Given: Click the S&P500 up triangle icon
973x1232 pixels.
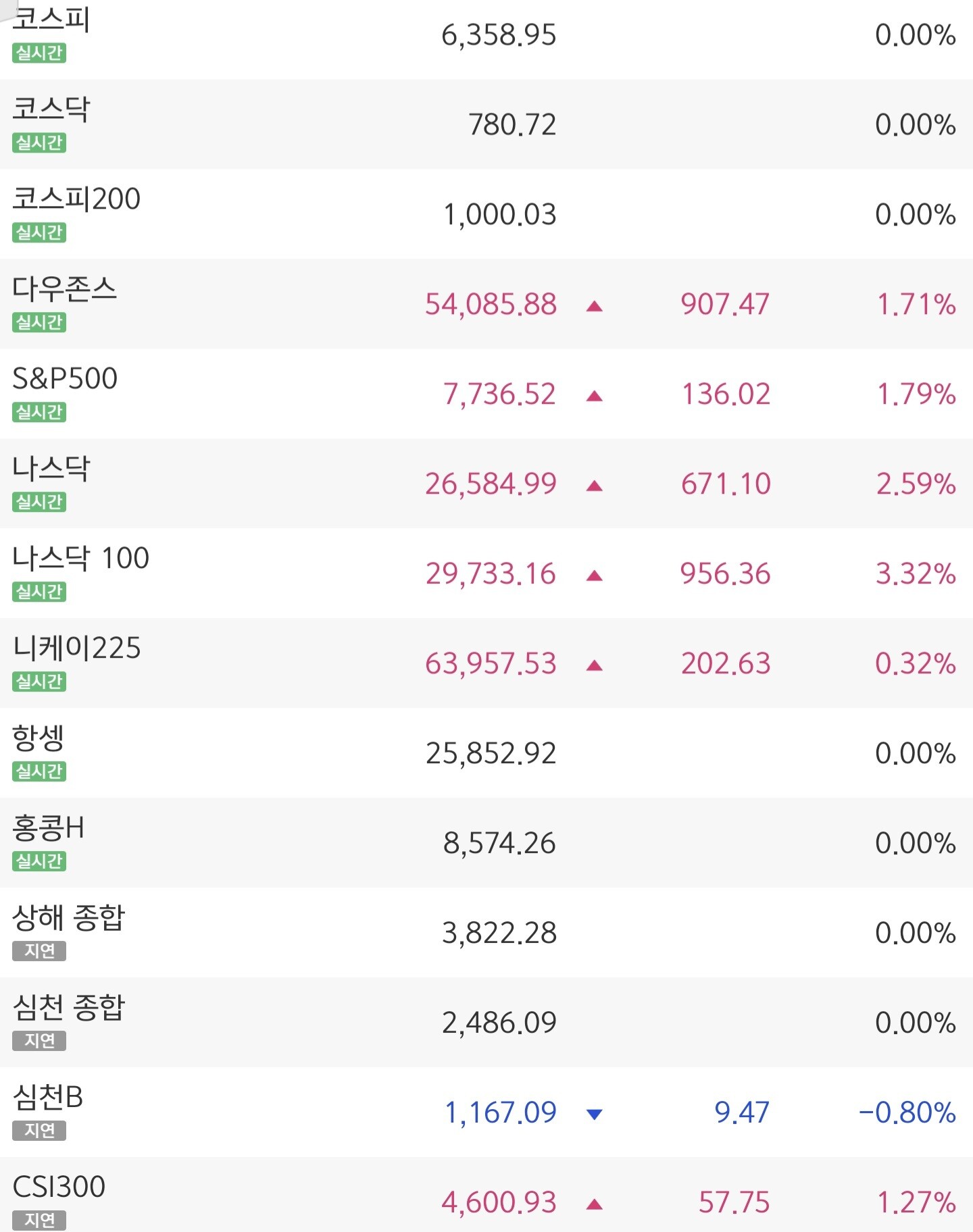Looking at the screenshot, I should (595, 396).
